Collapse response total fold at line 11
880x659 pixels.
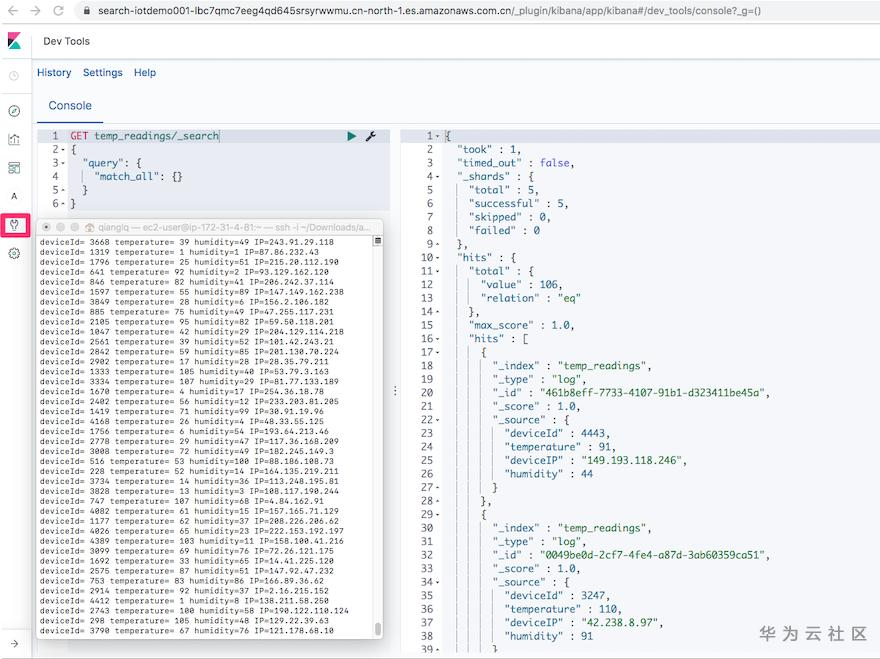pos(437,271)
